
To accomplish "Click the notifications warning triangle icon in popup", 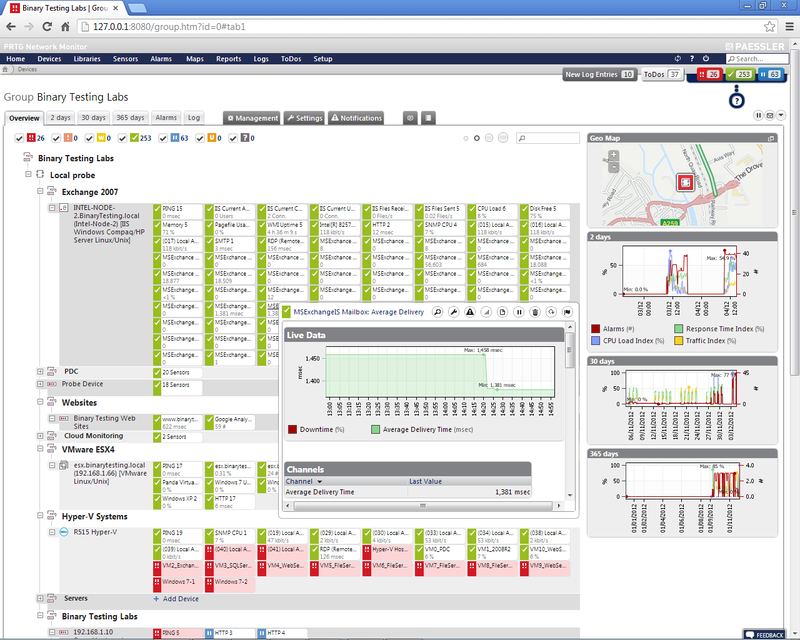I will 470,312.
